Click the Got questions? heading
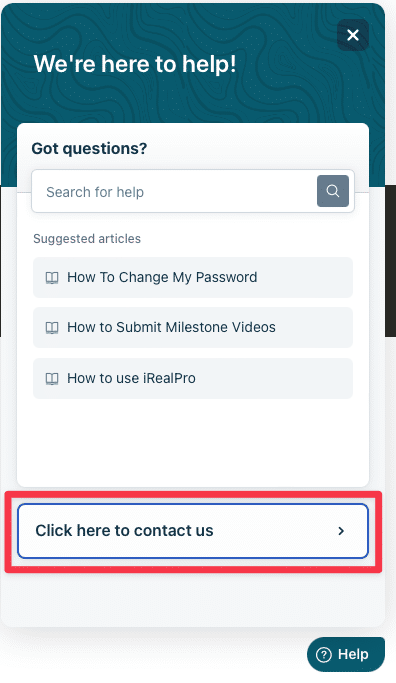Viewport: 396px width, 683px height. 89,149
